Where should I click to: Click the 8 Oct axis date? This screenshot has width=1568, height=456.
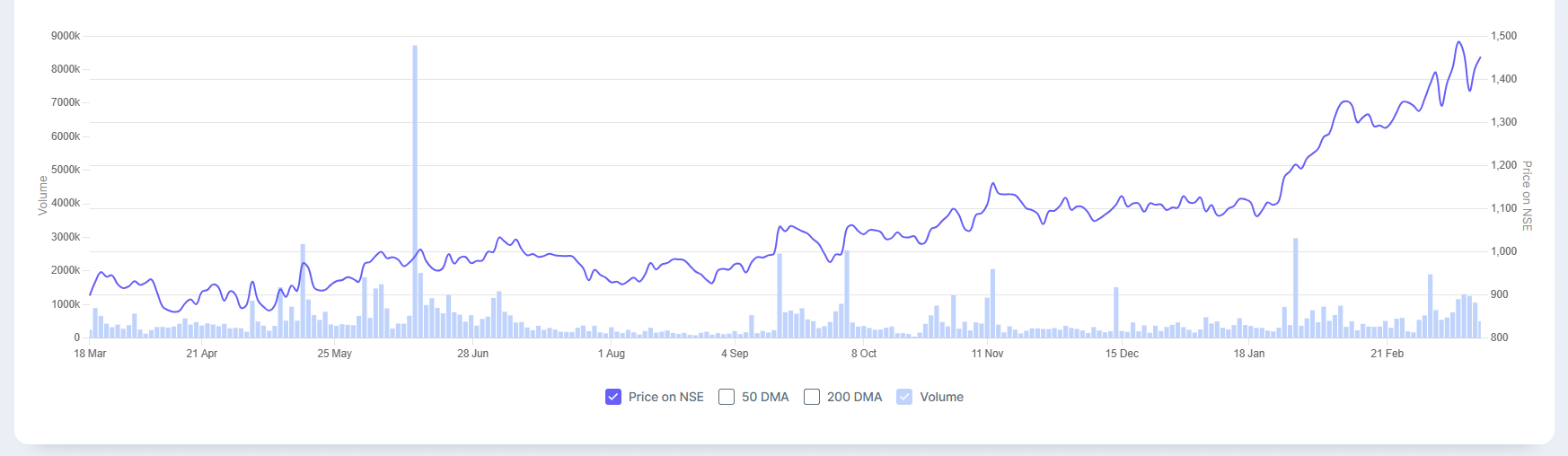click(864, 354)
